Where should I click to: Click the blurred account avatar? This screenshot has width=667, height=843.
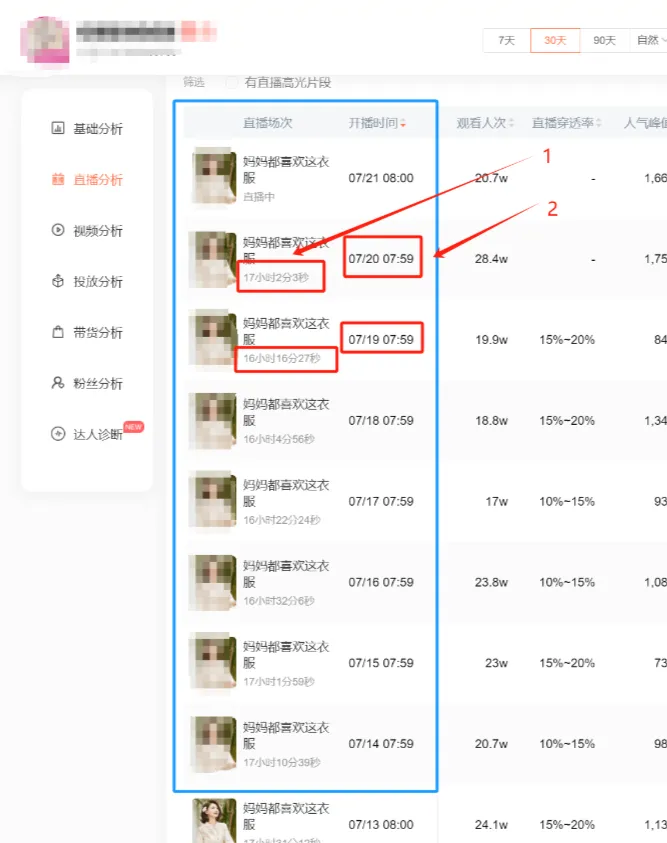[x=45, y=39]
